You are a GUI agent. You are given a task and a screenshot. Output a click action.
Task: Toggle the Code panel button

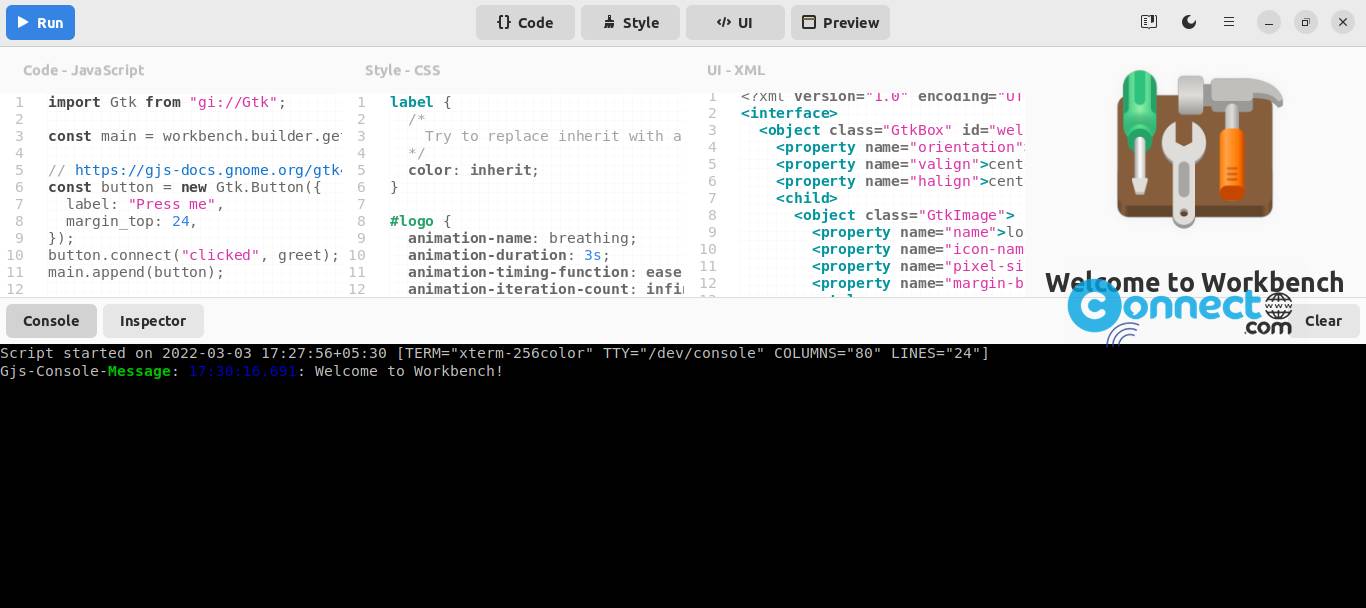[525, 22]
